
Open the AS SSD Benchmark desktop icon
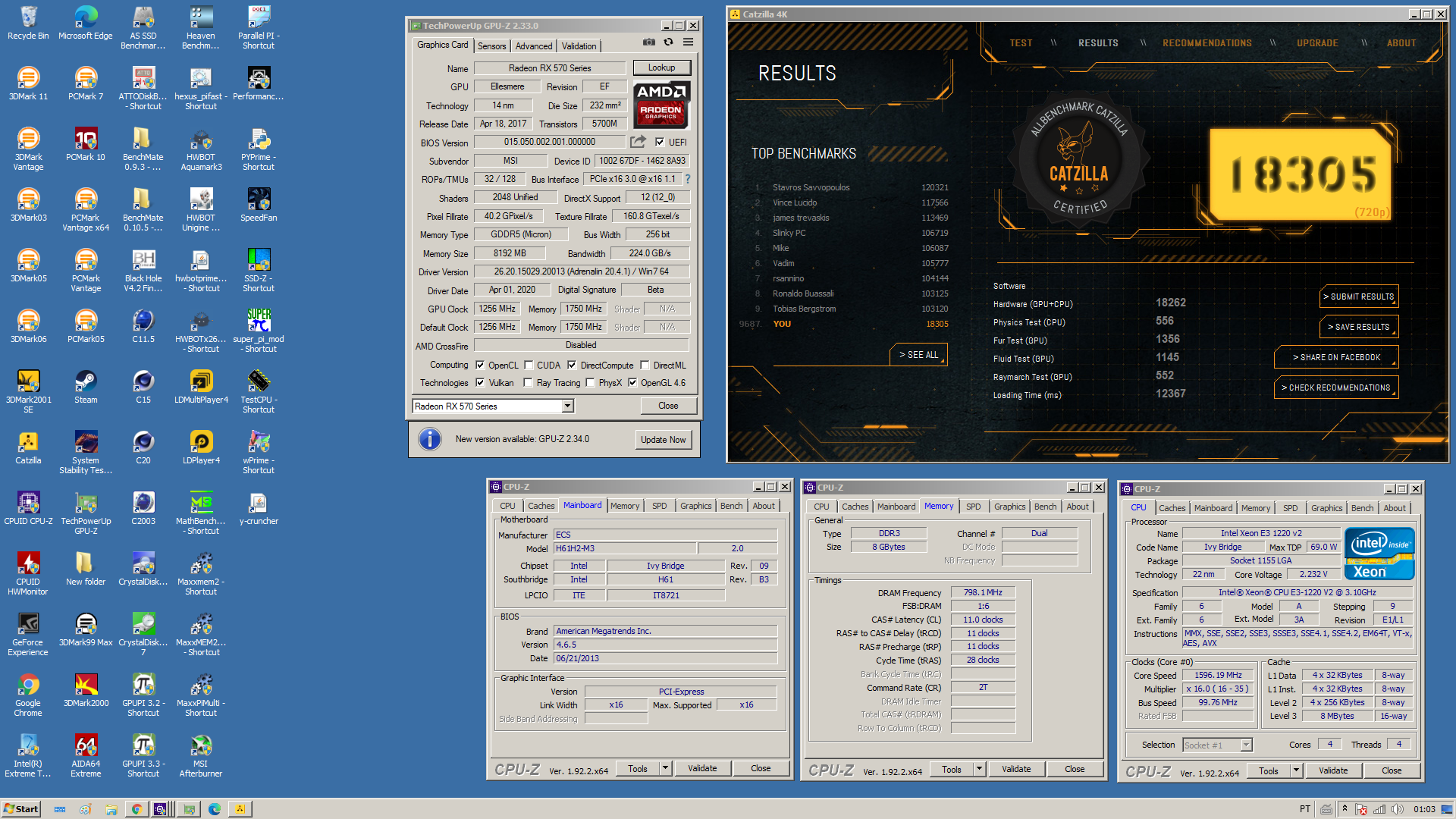tap(143, 28)
